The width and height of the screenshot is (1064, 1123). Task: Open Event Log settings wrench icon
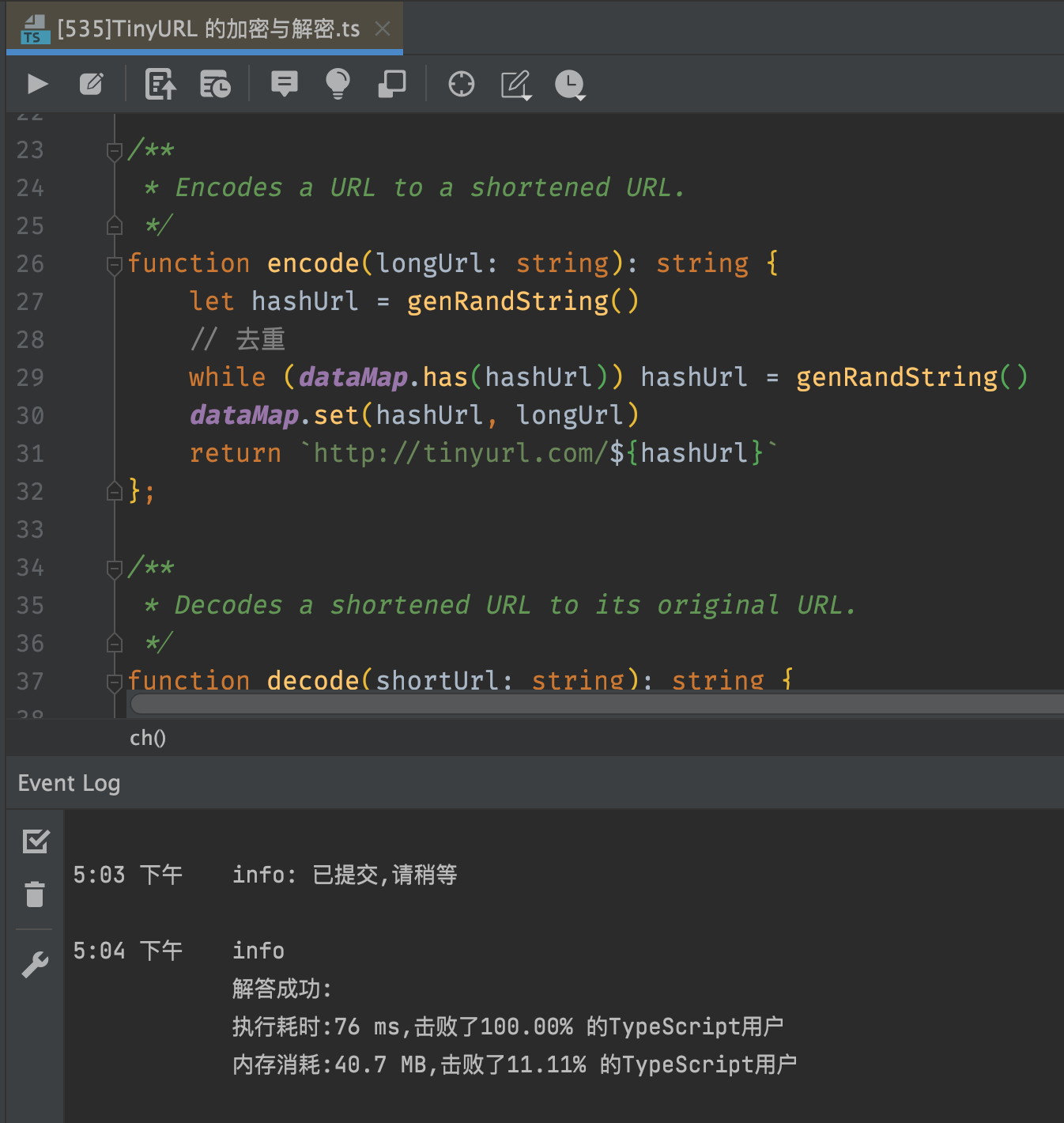35,963
